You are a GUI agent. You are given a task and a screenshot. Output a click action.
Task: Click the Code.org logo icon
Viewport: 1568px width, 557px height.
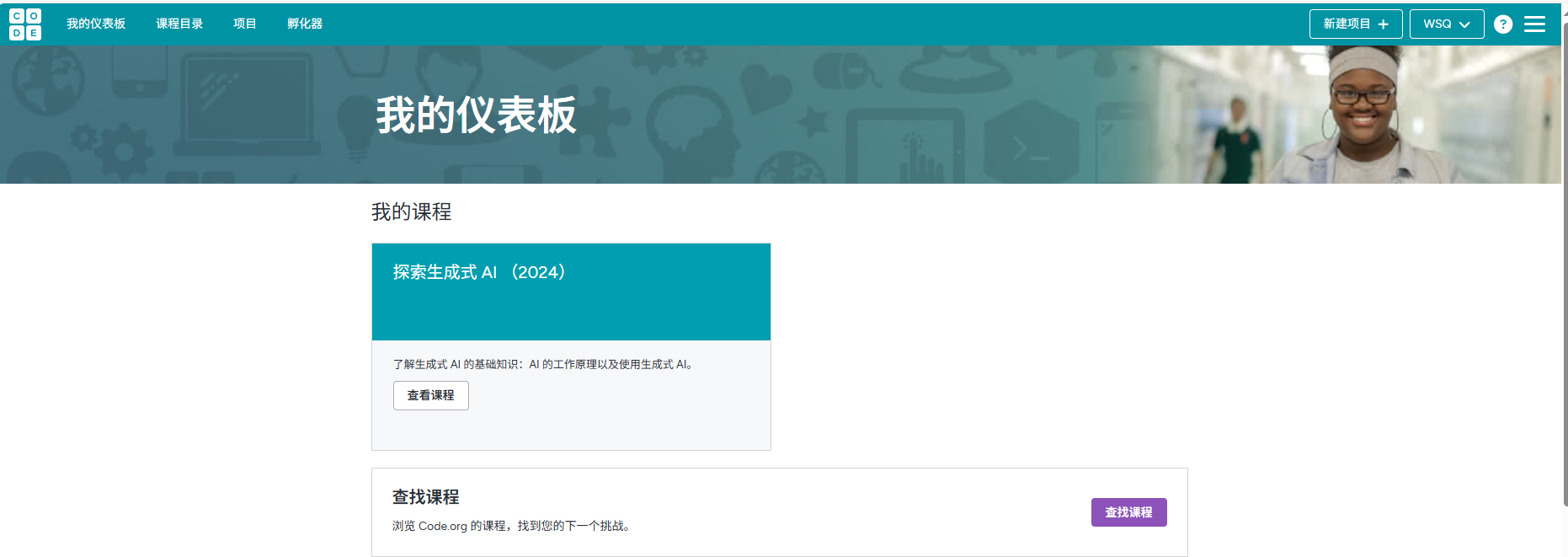[25, 24]
